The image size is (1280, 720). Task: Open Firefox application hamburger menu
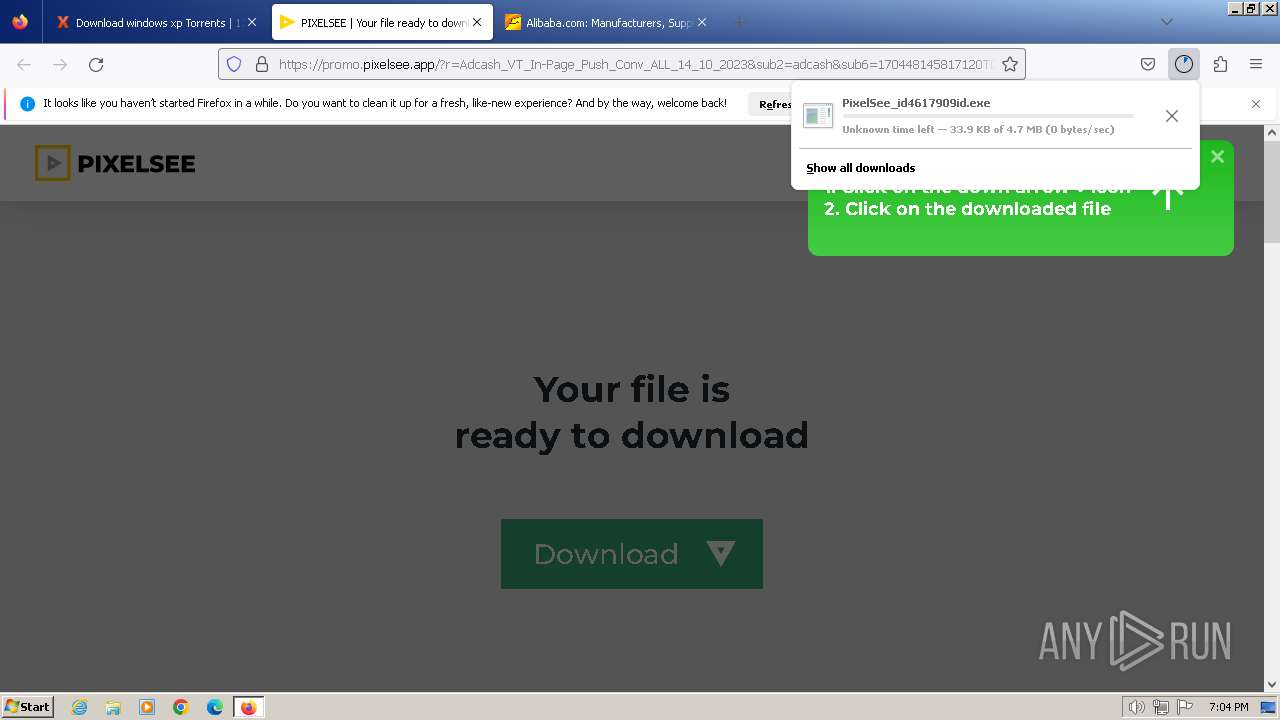coord(1256,64)
